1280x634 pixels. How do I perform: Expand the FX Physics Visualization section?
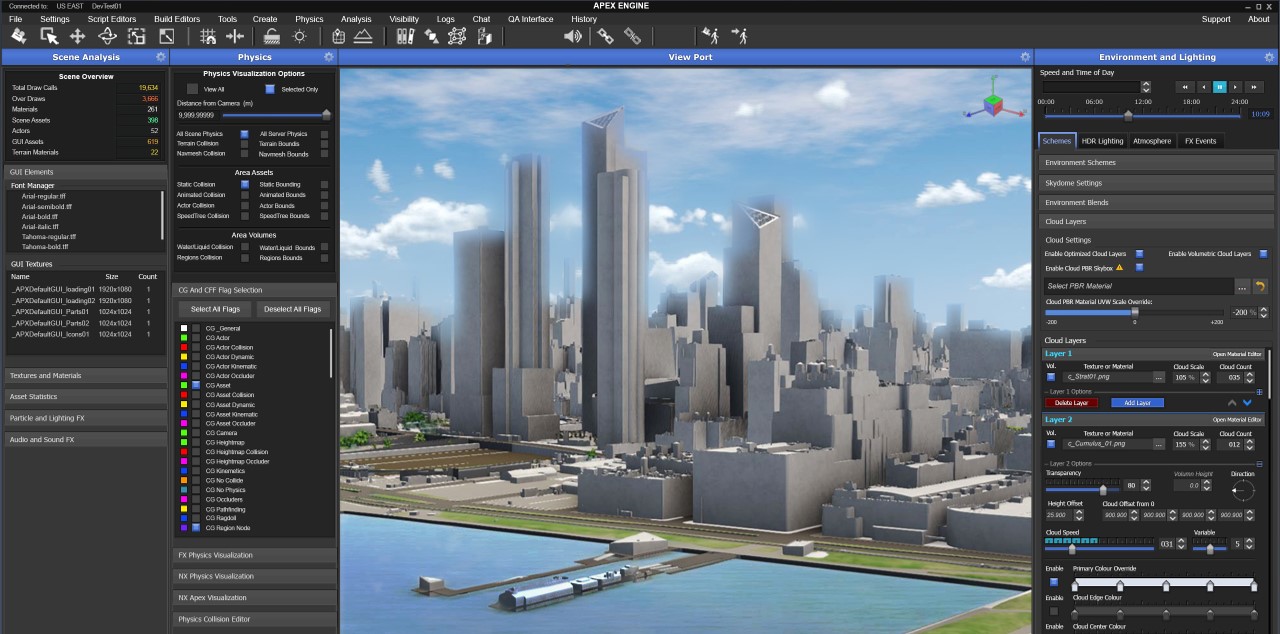254,555
